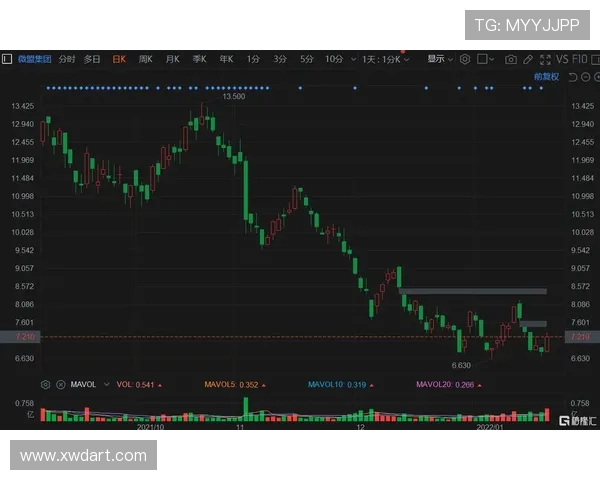Click the 2022/01 date axis label
Viewport: 600px width, 480px height.
coord(490,427)
